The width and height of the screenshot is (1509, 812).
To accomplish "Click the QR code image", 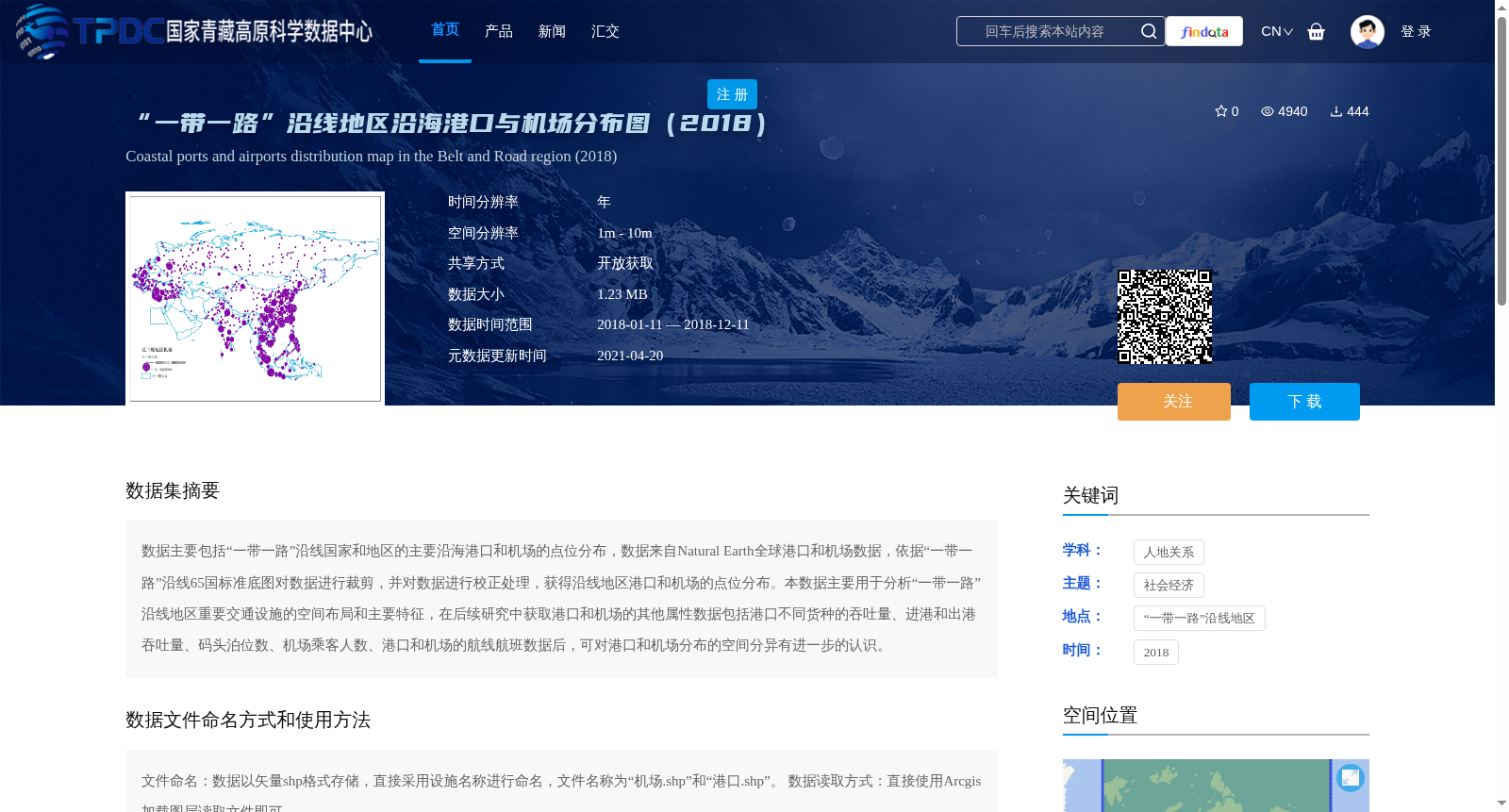I will coord(1165,317).
